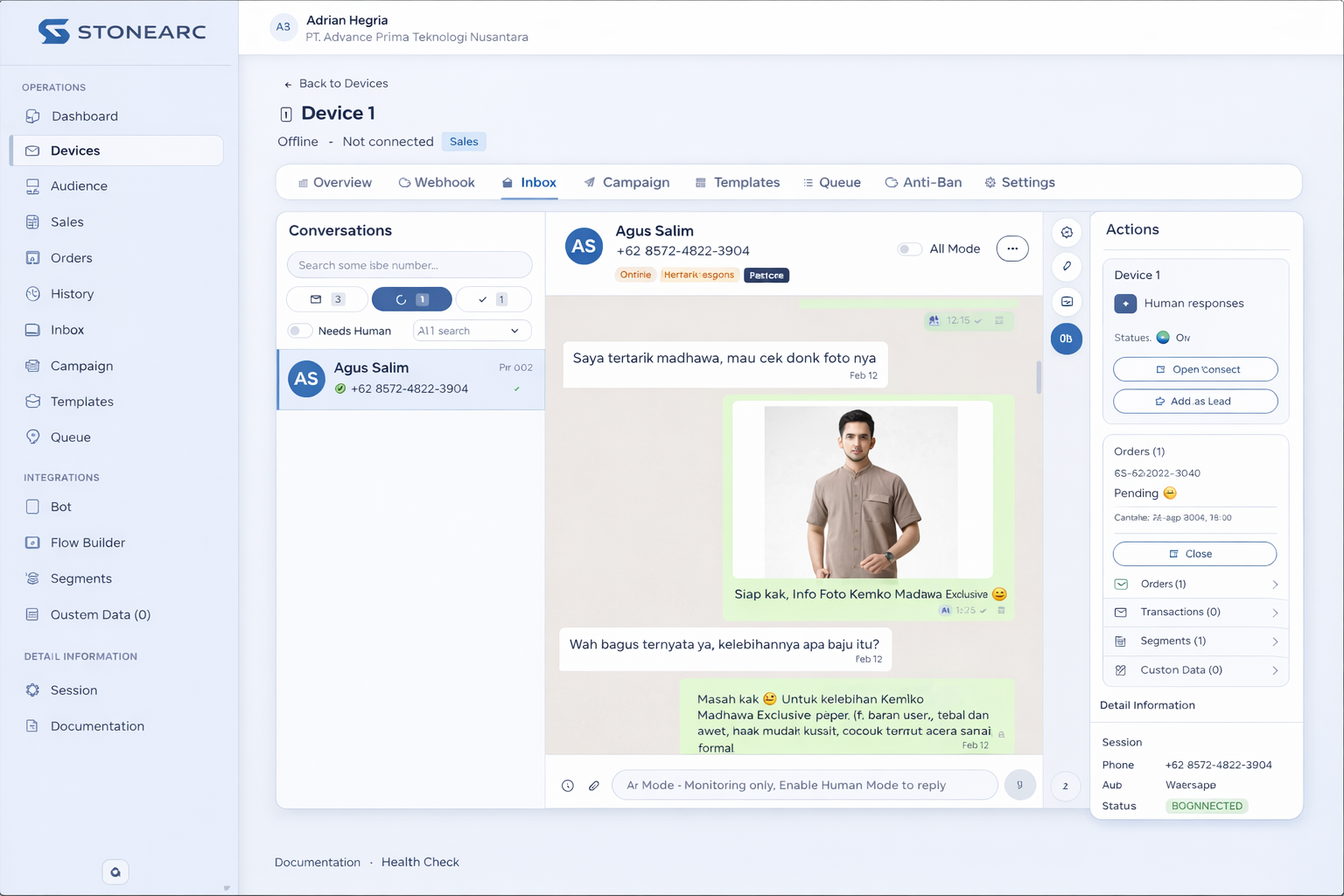Select the unread envelope filter with count 3
The image size is (1344, 896).
(326, 299)
